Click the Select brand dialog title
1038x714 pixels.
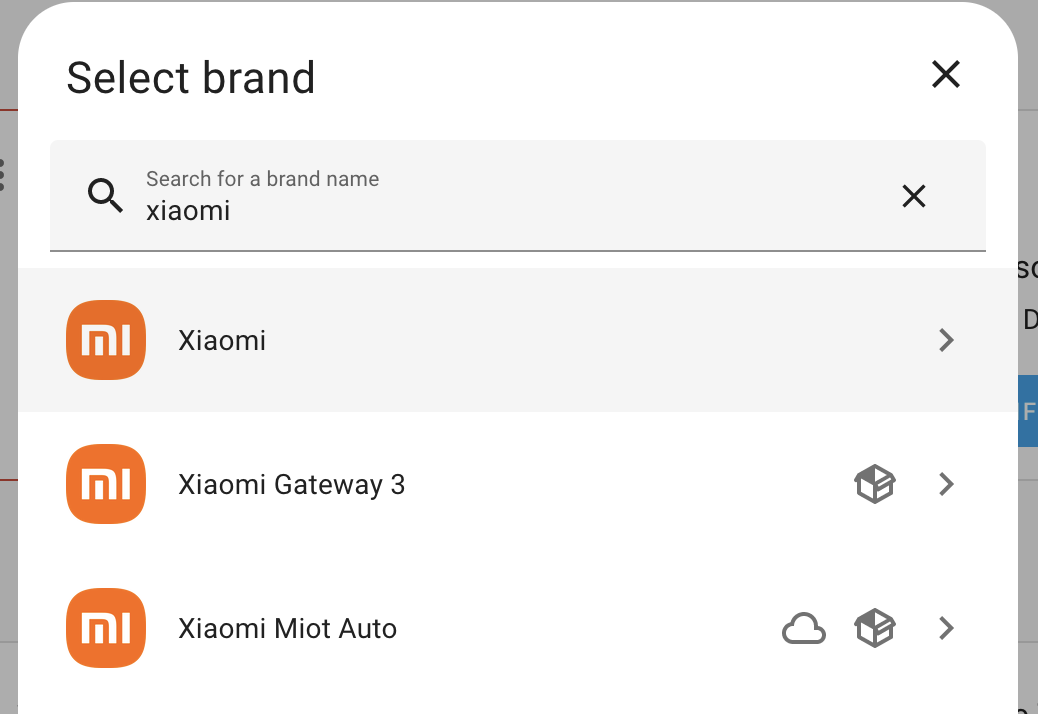(191, 77)
